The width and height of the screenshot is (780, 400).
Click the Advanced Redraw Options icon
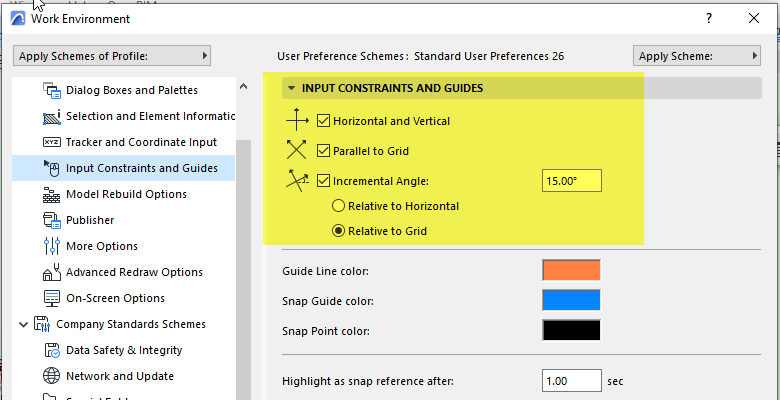pos(52,272)
